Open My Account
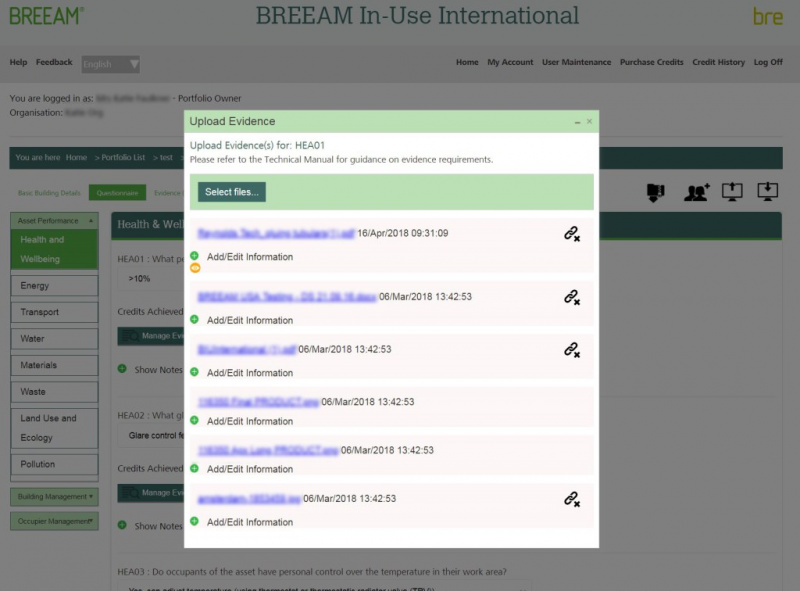The height and width of the screenshot is (591, 800). click(x=510, y=62)
